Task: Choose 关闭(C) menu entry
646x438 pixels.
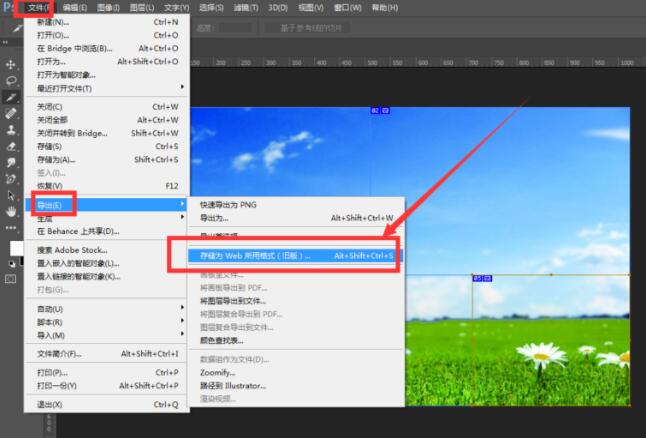Action: click(x=107, y=107)
